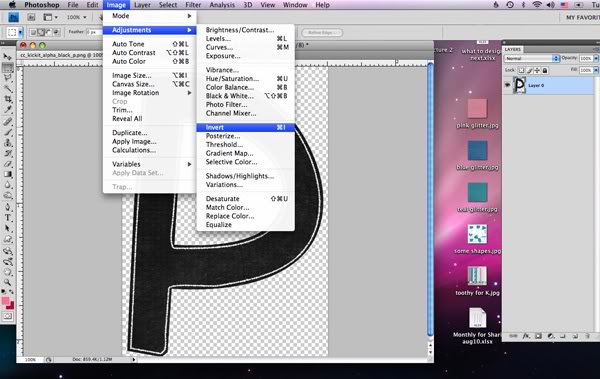Choose Add to selection mode
This screenshot has height=379, width=600.
coord(41,33)
